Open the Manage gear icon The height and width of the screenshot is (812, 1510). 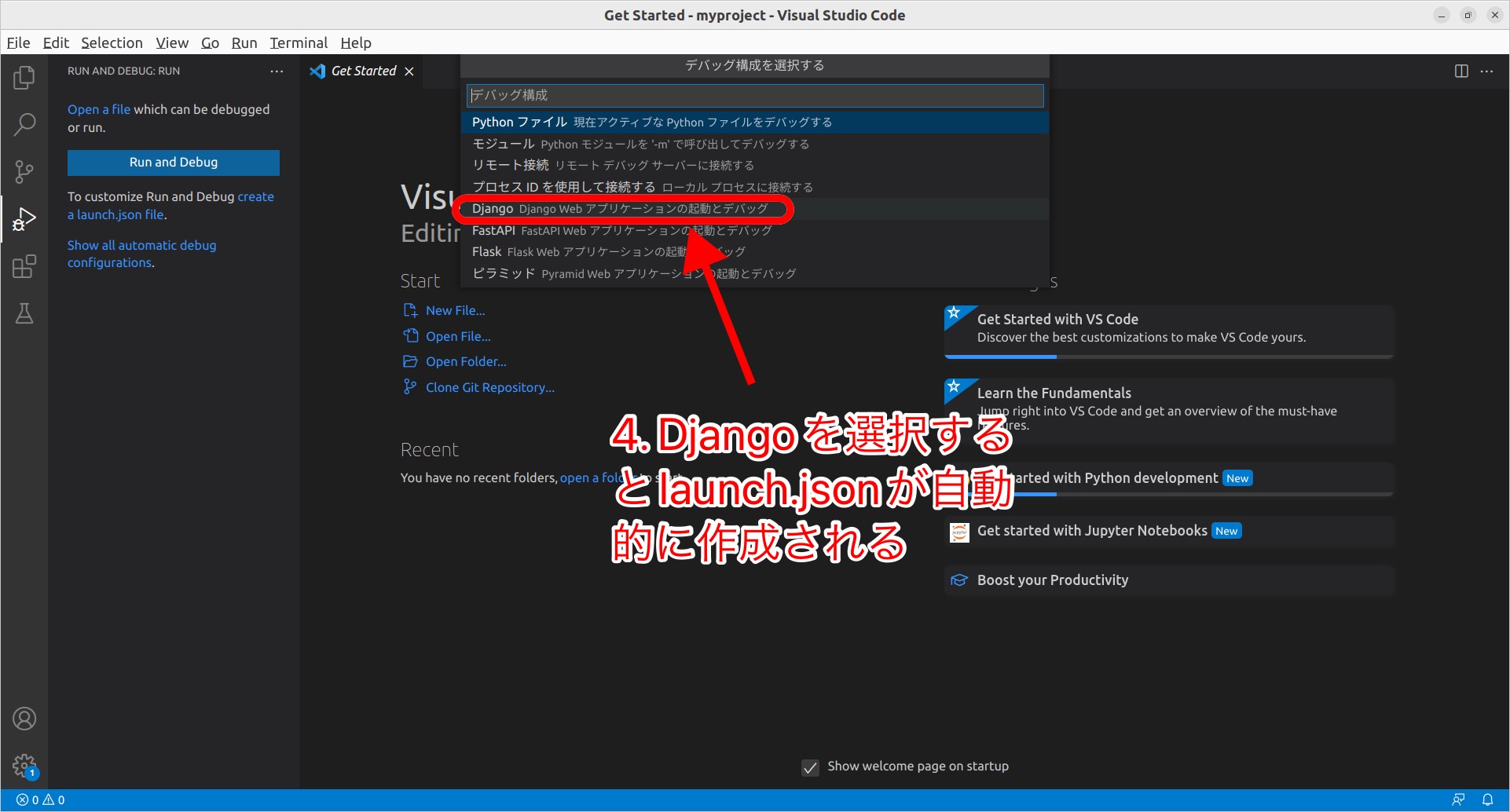(x=24, y=766)
